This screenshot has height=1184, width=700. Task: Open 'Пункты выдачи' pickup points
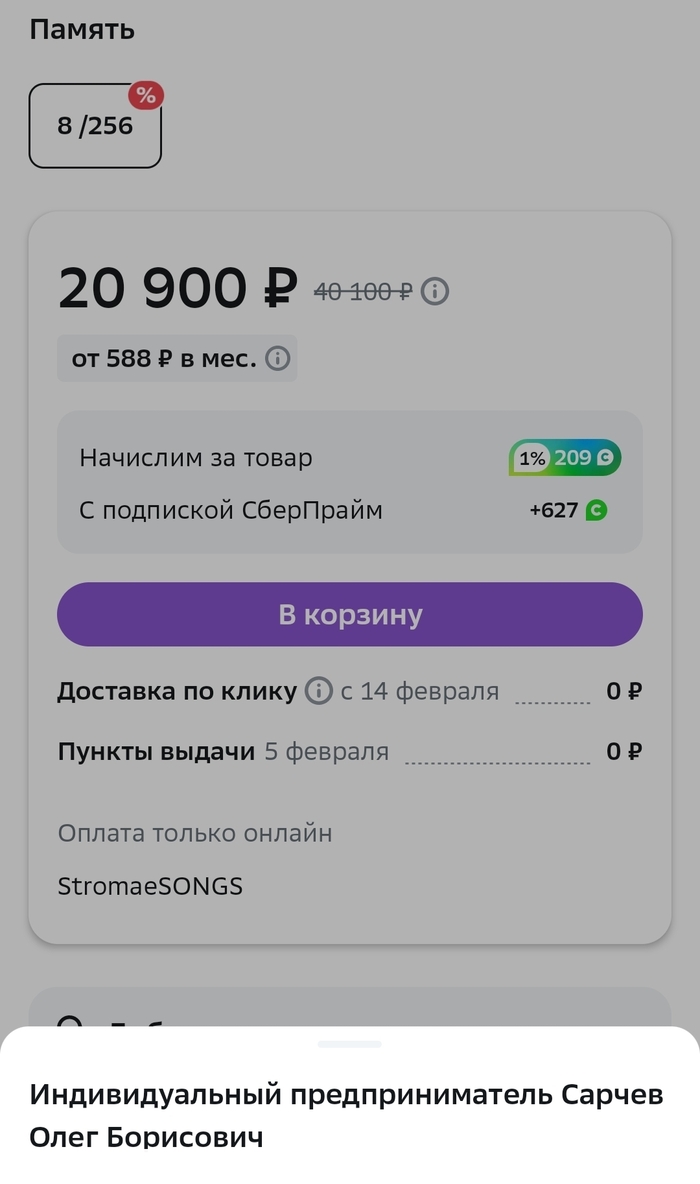156,752
